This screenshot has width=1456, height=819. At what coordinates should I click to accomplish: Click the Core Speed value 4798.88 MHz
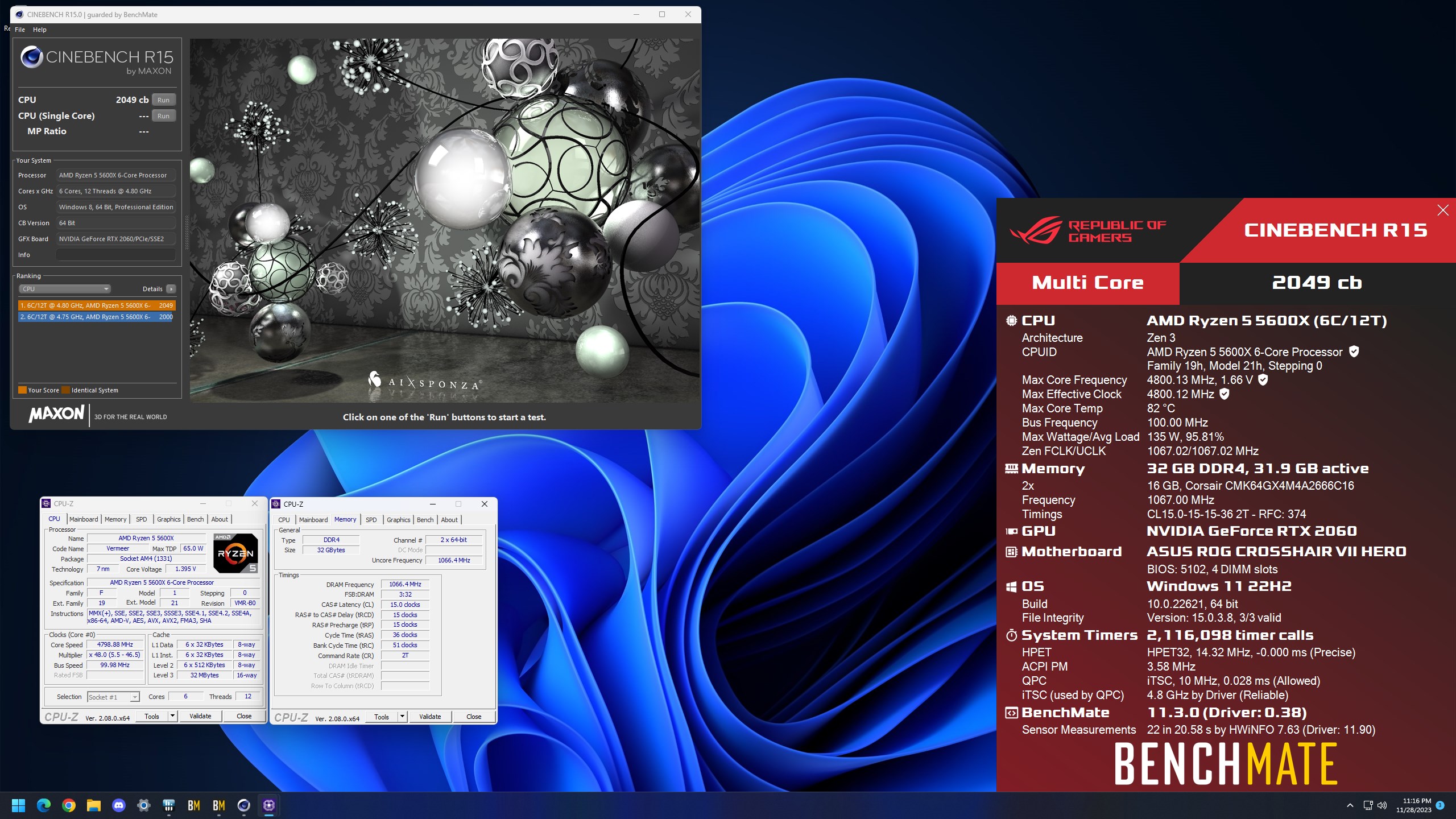[x=115, y=645]
